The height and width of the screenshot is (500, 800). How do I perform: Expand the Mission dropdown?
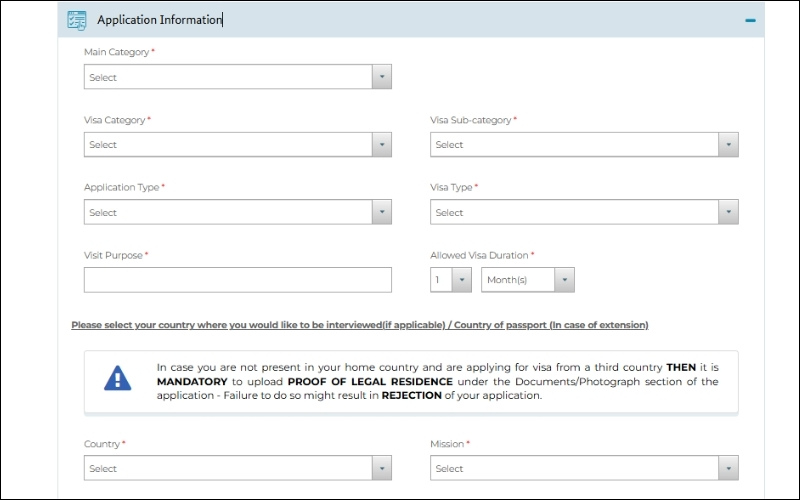point(575,468)
